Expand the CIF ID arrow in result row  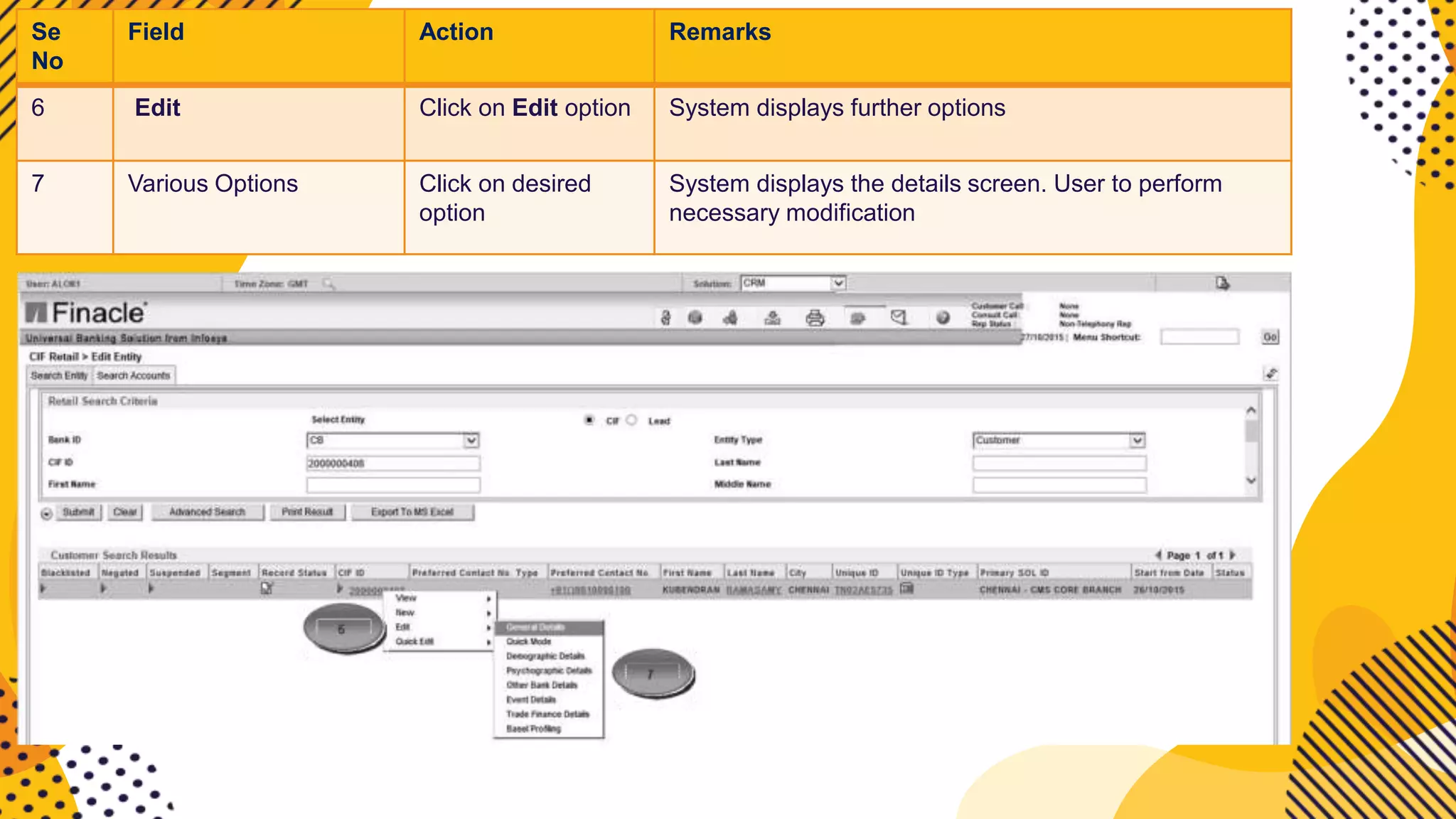(340, 589)
